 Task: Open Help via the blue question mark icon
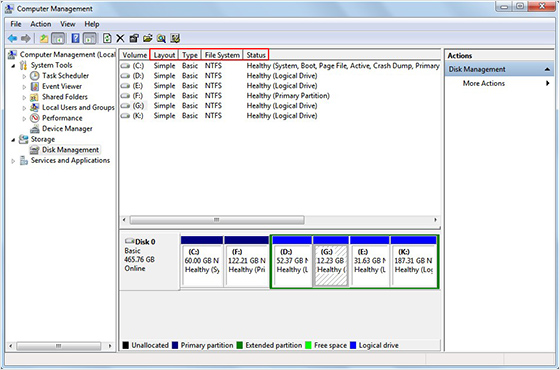click(75, 38)
